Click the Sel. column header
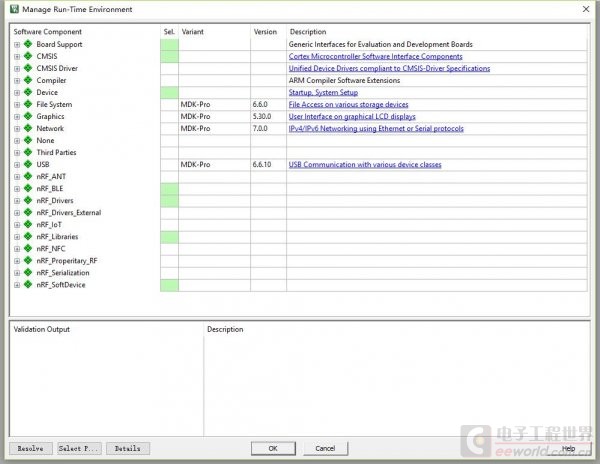 pos(169,31)
